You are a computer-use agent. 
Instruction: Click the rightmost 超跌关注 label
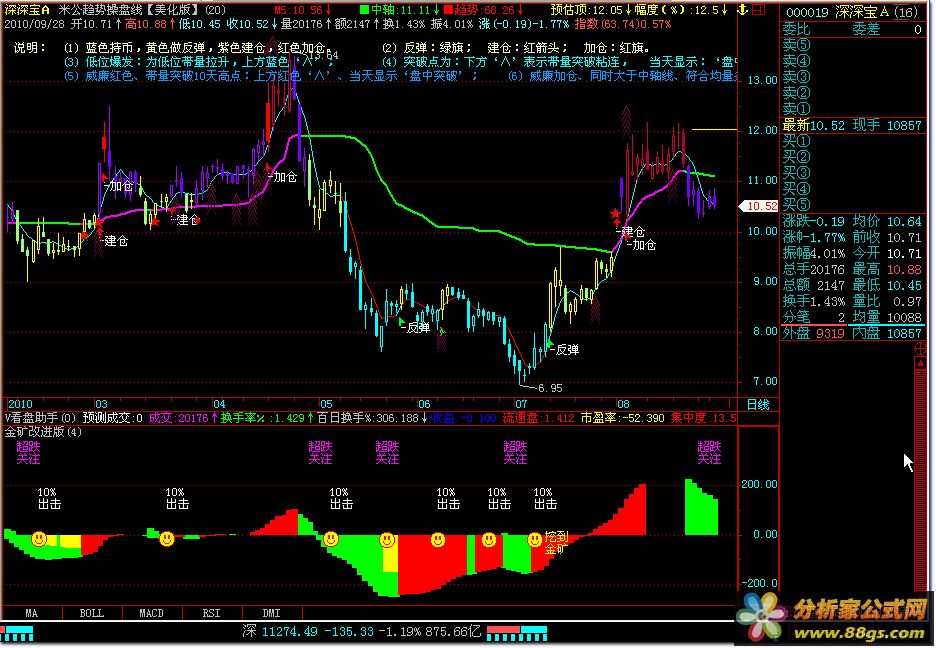(709, 453)
